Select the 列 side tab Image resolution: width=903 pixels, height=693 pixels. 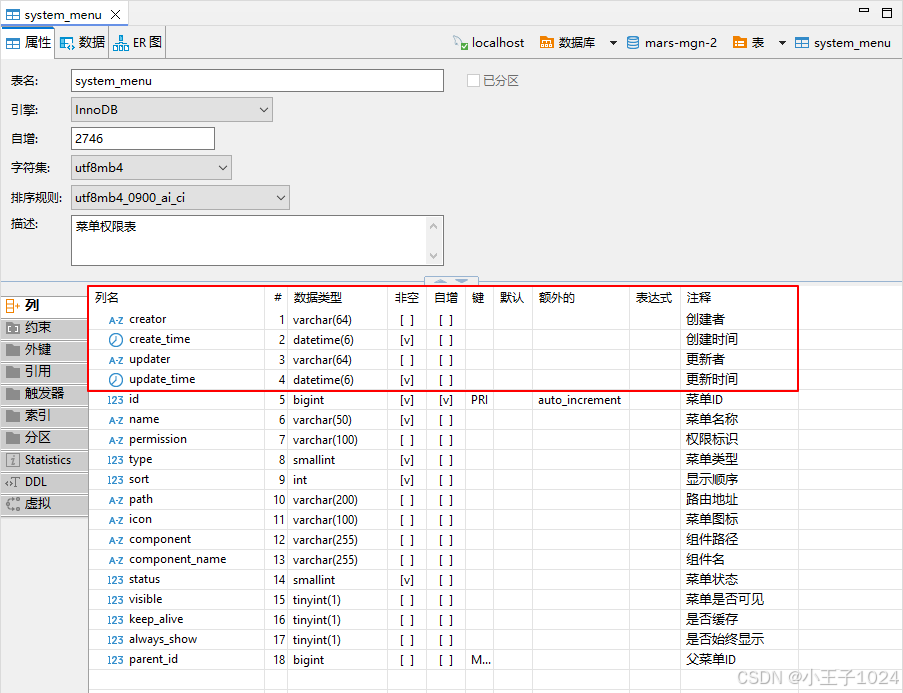point(44,306)
